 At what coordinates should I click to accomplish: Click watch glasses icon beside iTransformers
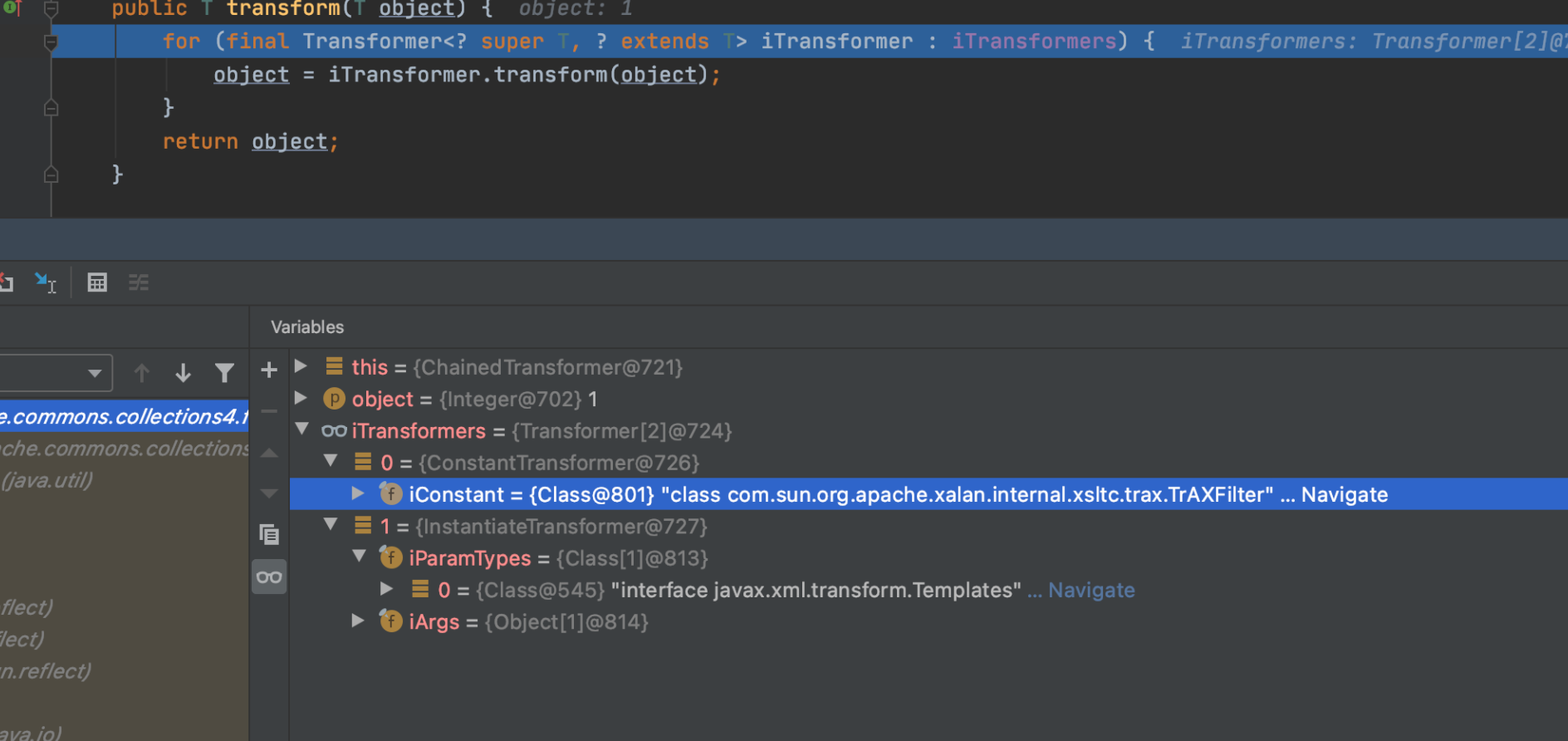pyautogui.click(x=334, y=431)
